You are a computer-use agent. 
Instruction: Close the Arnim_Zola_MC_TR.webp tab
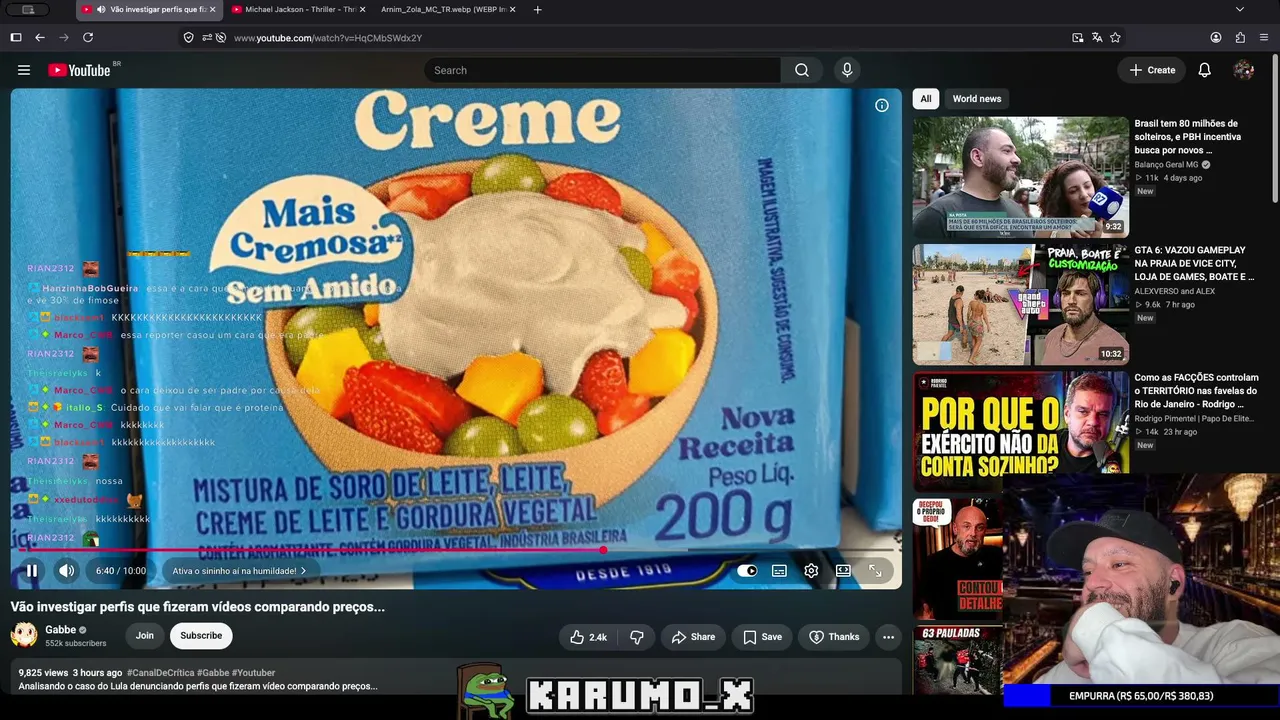pos(512,10)
